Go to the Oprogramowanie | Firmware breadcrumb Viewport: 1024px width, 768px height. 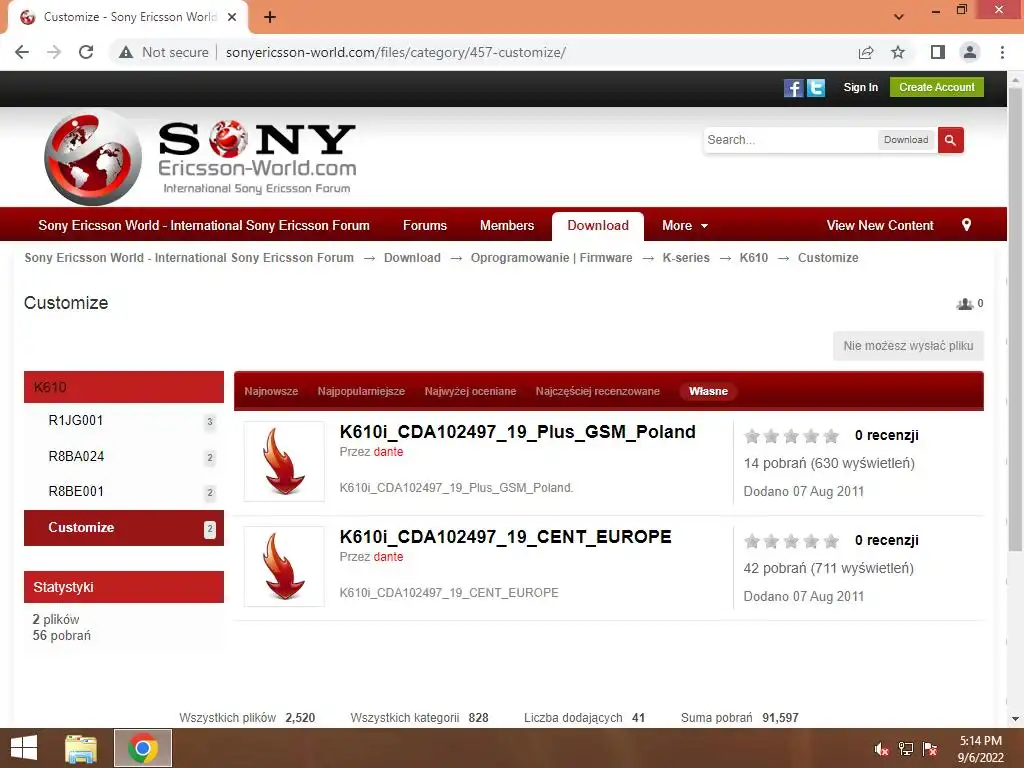click(x=551, y=258)
